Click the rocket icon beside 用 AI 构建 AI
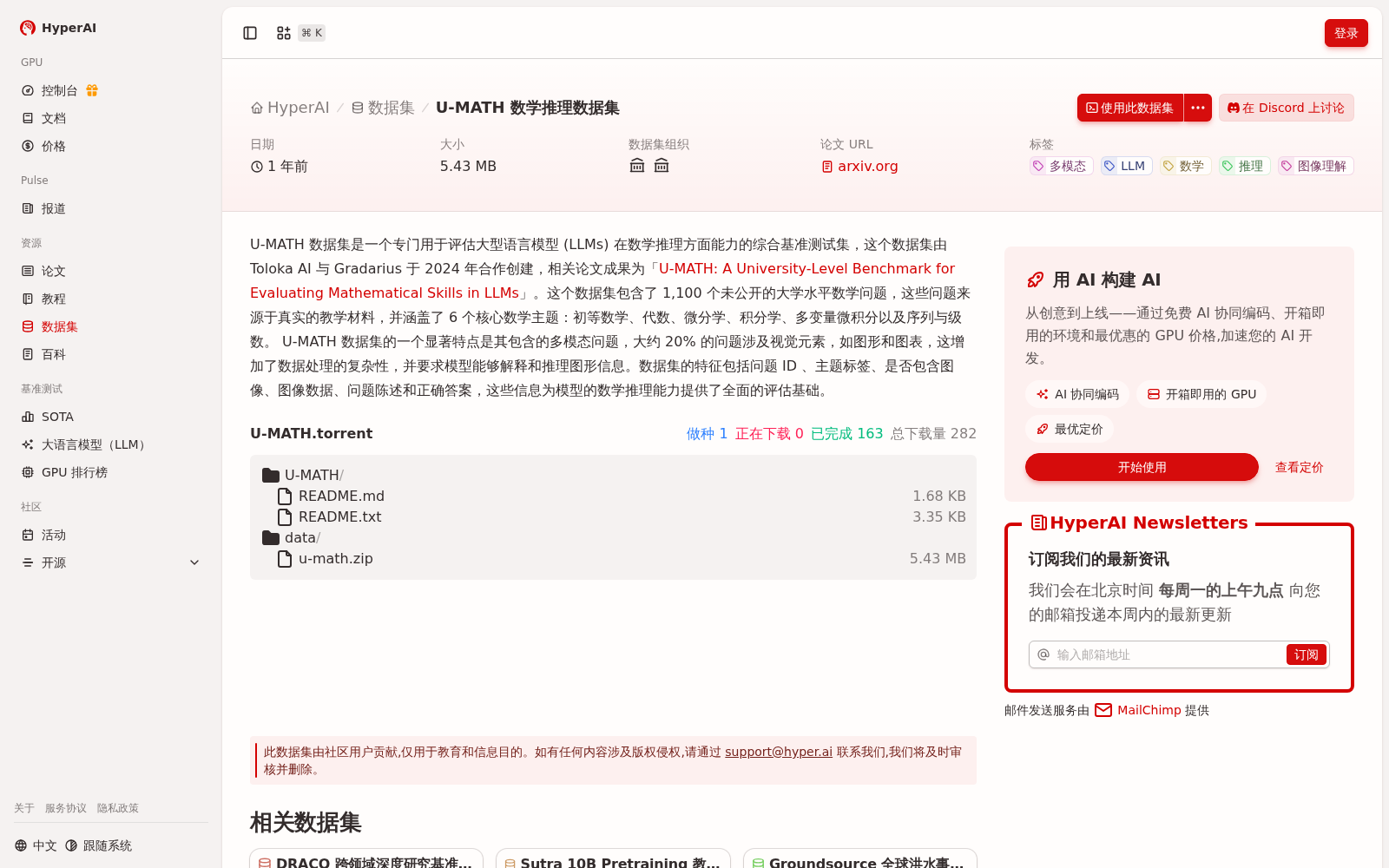1389x868 pixels. pyautogui.click(x=1035, y=279)
